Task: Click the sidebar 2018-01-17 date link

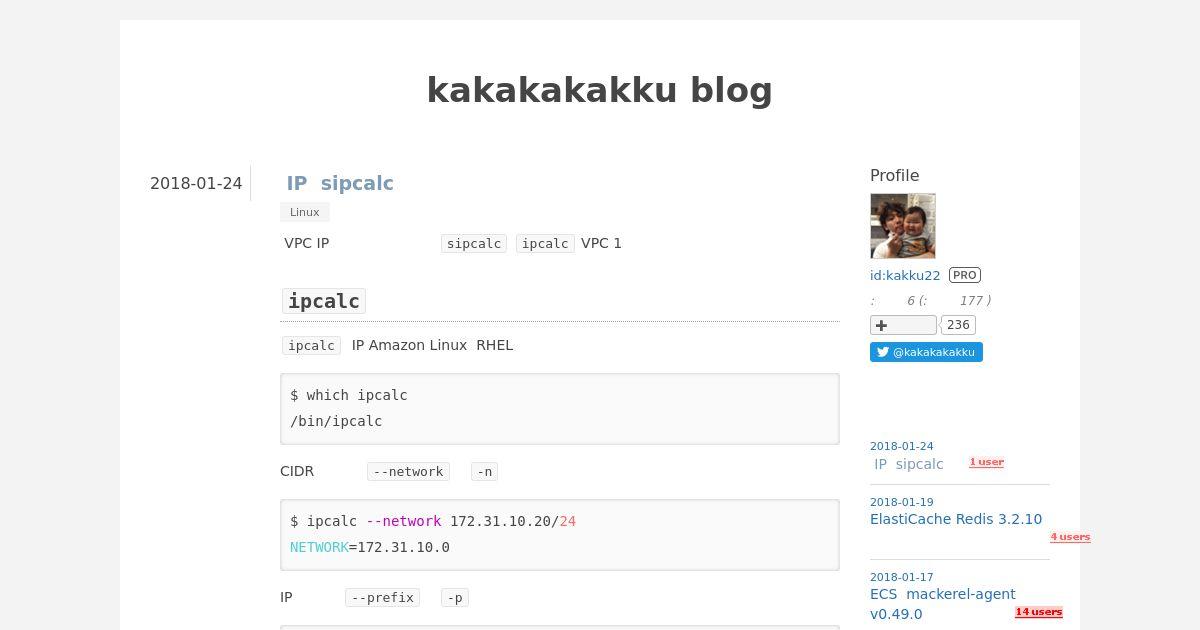Action: 902,578
